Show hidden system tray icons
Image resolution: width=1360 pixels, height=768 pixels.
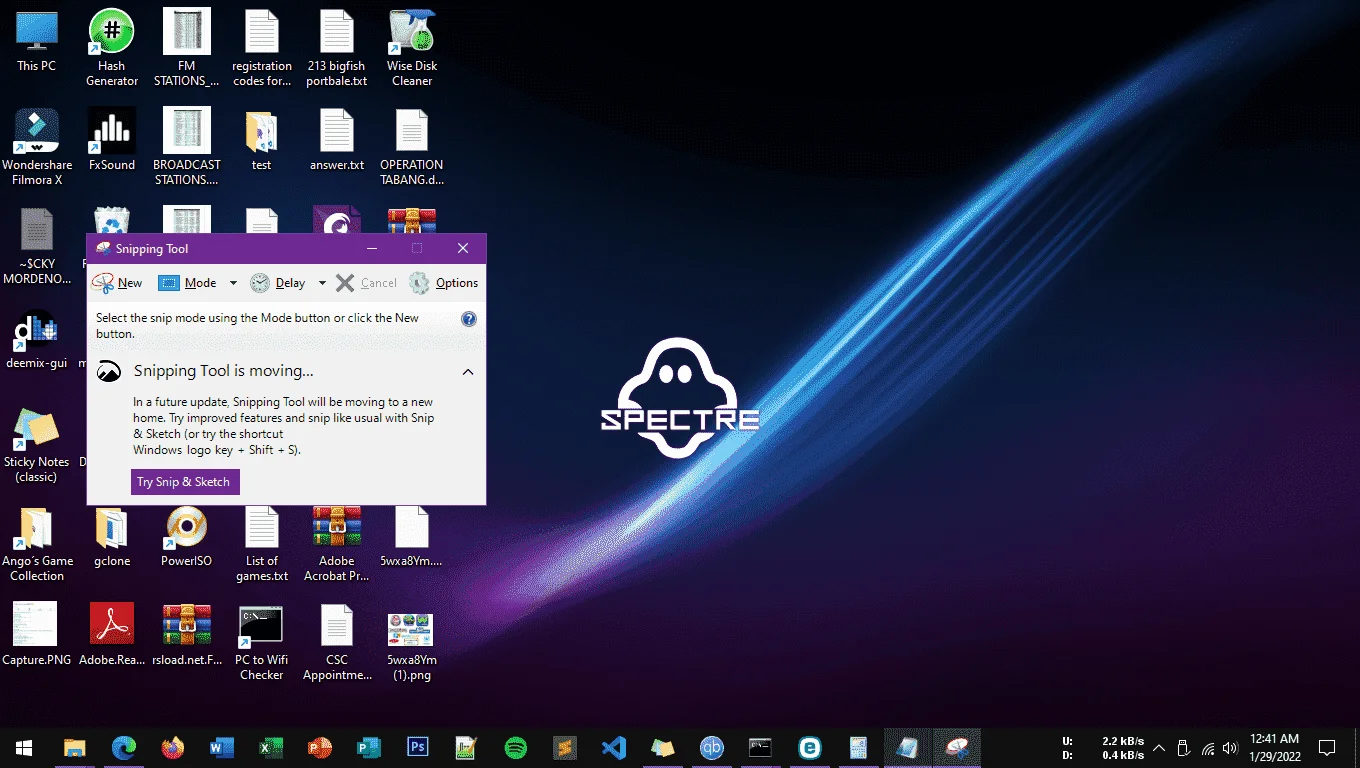tap(1159, 748)
